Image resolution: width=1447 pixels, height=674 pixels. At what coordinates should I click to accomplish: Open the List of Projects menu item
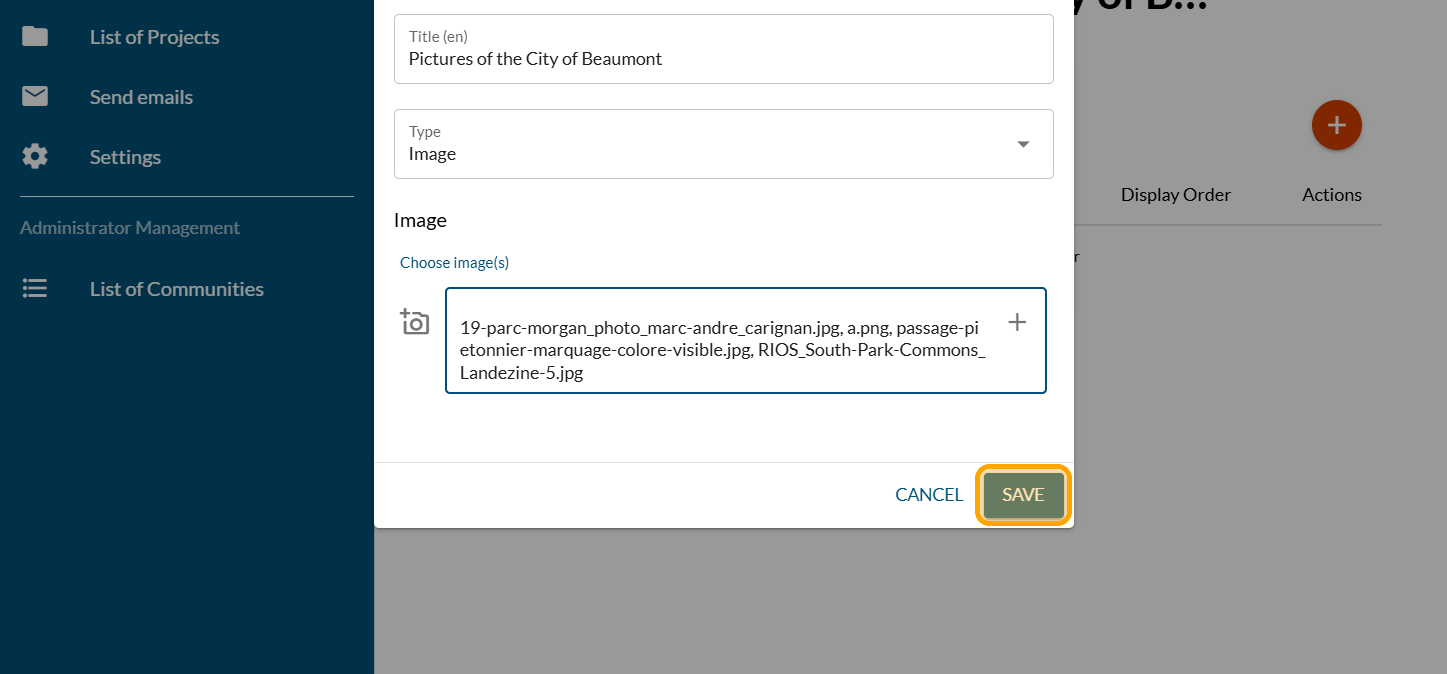[x=154, y=37]
